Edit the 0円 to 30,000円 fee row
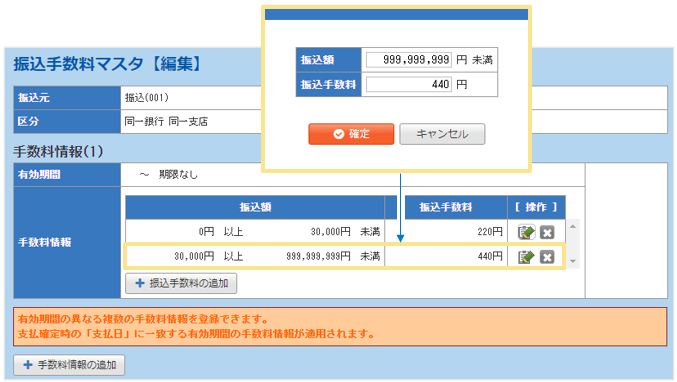This screenshot has height=382, width=677. [x=526, y=232]
